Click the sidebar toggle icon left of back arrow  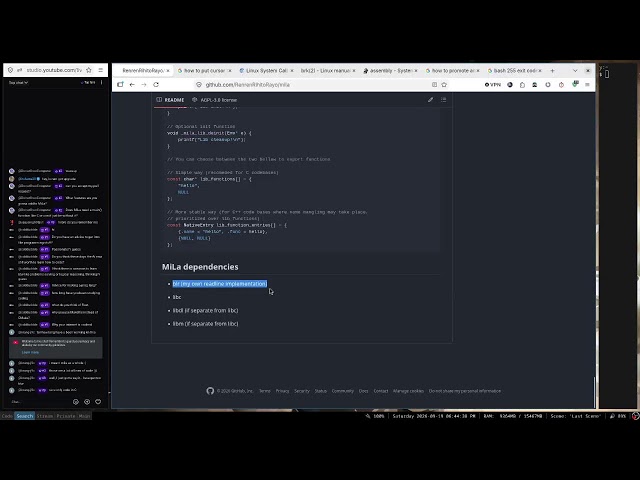click(x=120, y=84)
